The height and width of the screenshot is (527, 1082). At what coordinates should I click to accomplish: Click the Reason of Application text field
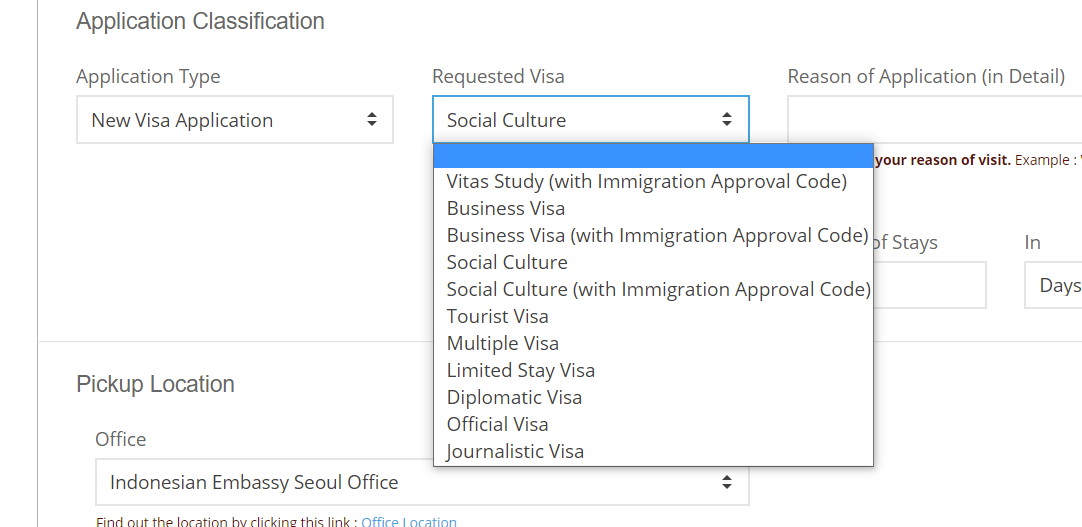pos(935,120)
